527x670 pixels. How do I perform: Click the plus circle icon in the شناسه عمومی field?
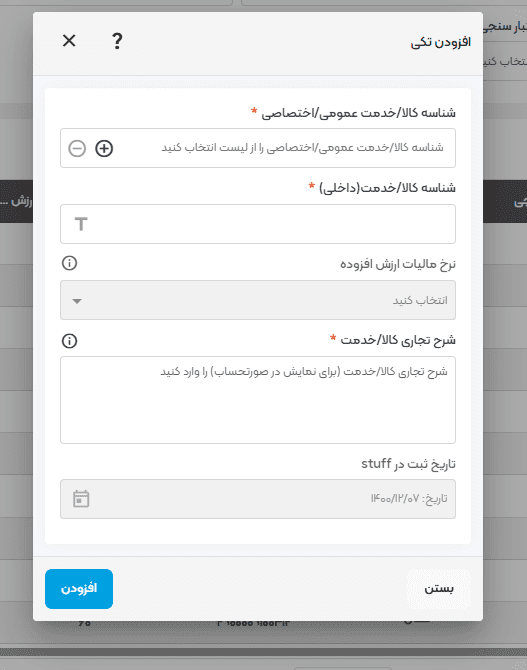pos(104,148)
